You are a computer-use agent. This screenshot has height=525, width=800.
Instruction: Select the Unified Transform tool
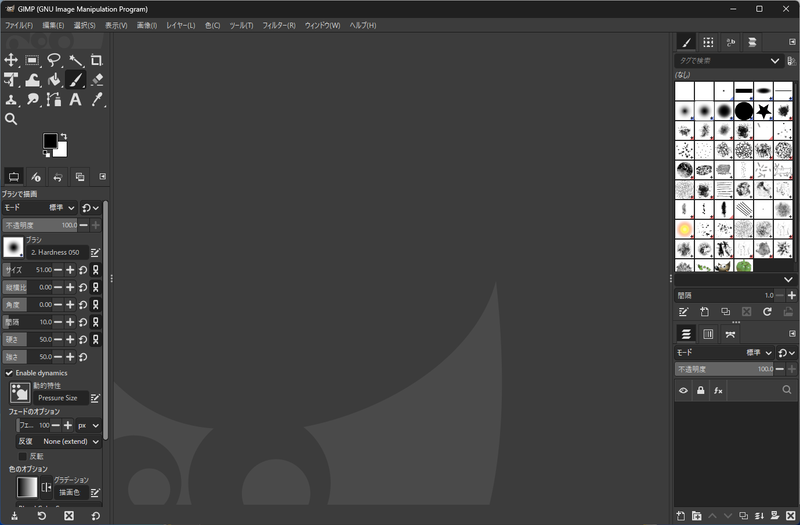pyautogui.click(x=11, y=80)
